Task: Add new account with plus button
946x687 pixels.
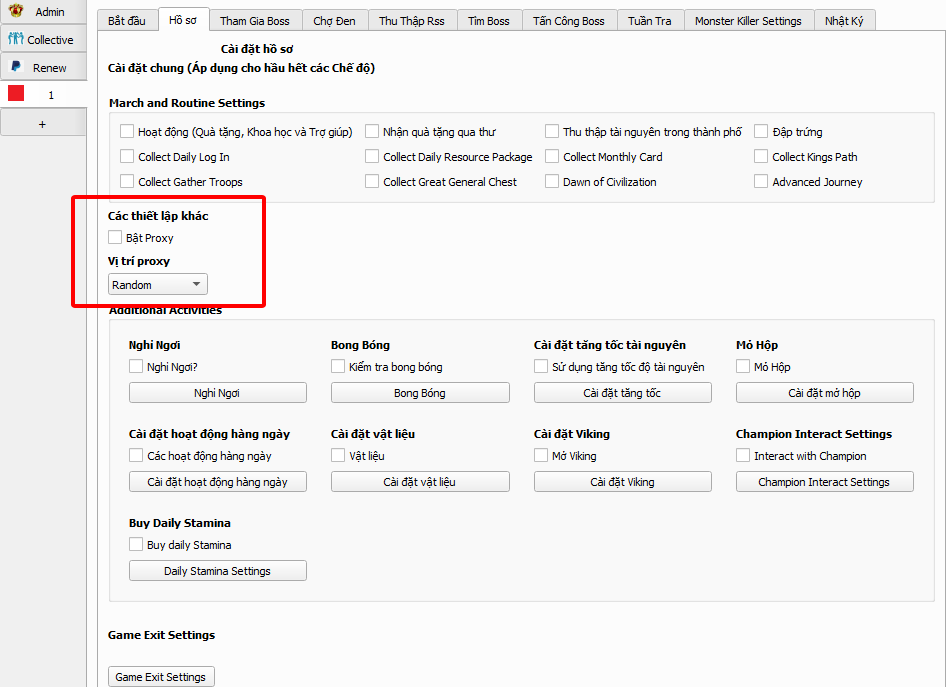Action: tap(42, 123)
